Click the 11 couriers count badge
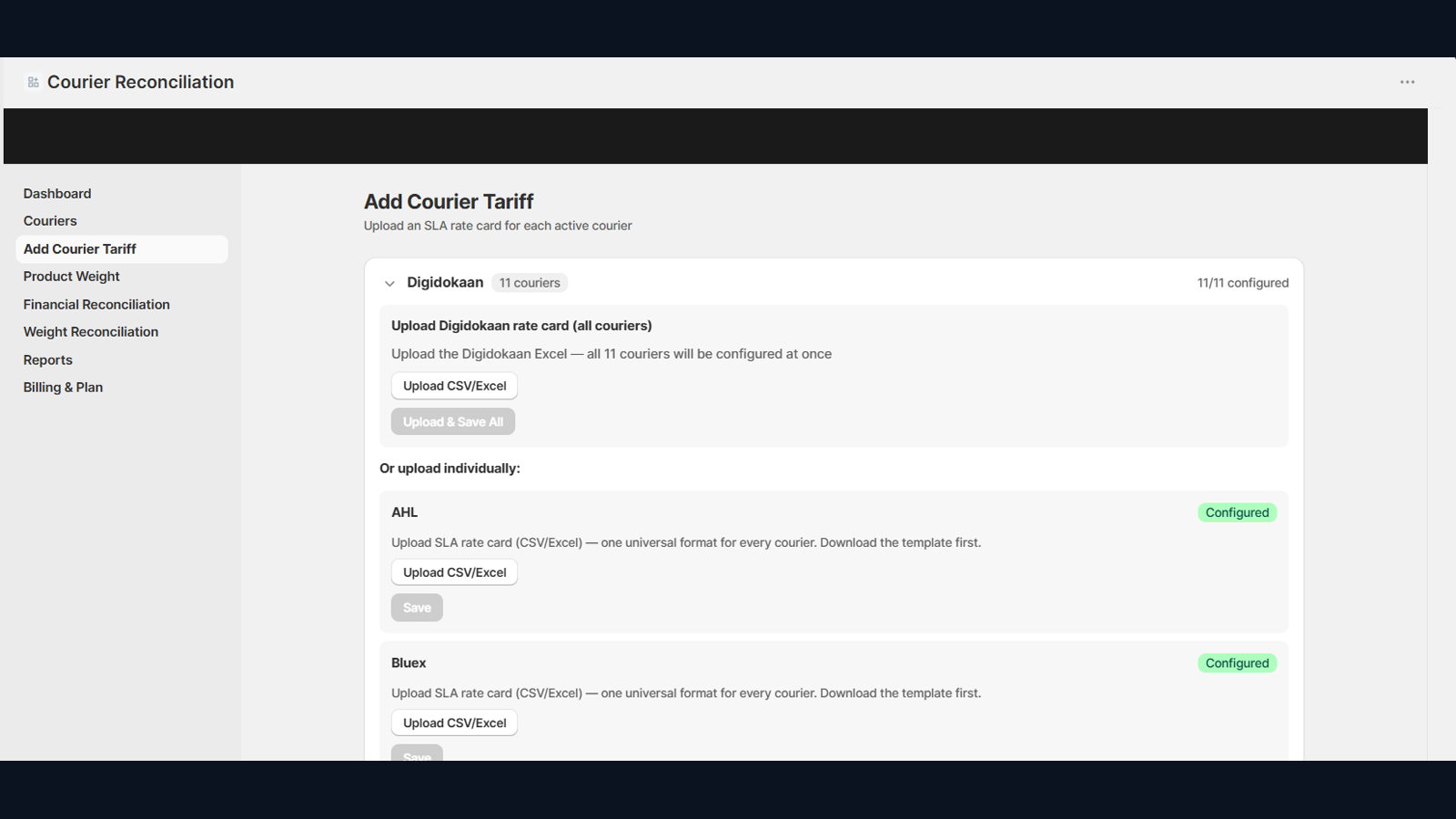The image size is (1456, 819). [x=530, y=283]
